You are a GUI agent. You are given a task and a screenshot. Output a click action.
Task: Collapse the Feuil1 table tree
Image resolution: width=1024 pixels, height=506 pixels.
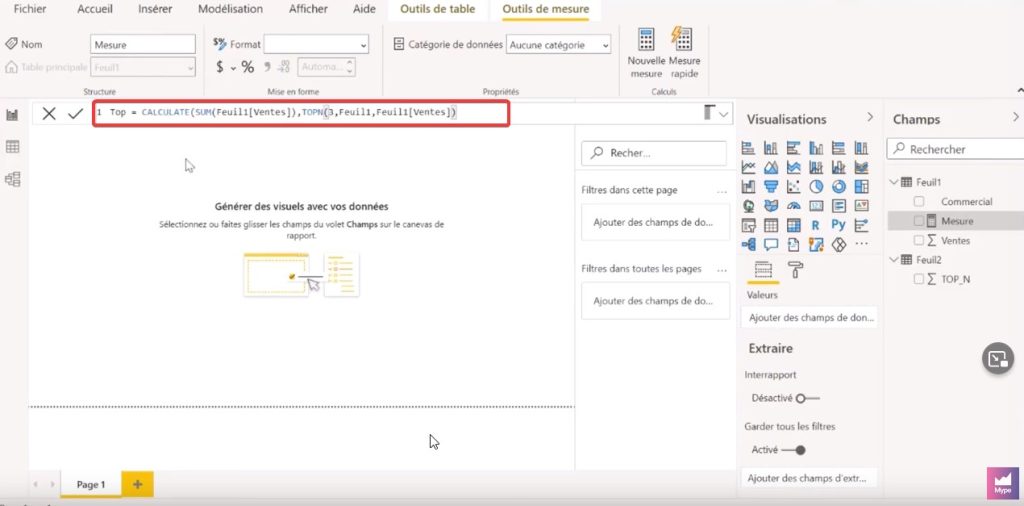point(894,182)
